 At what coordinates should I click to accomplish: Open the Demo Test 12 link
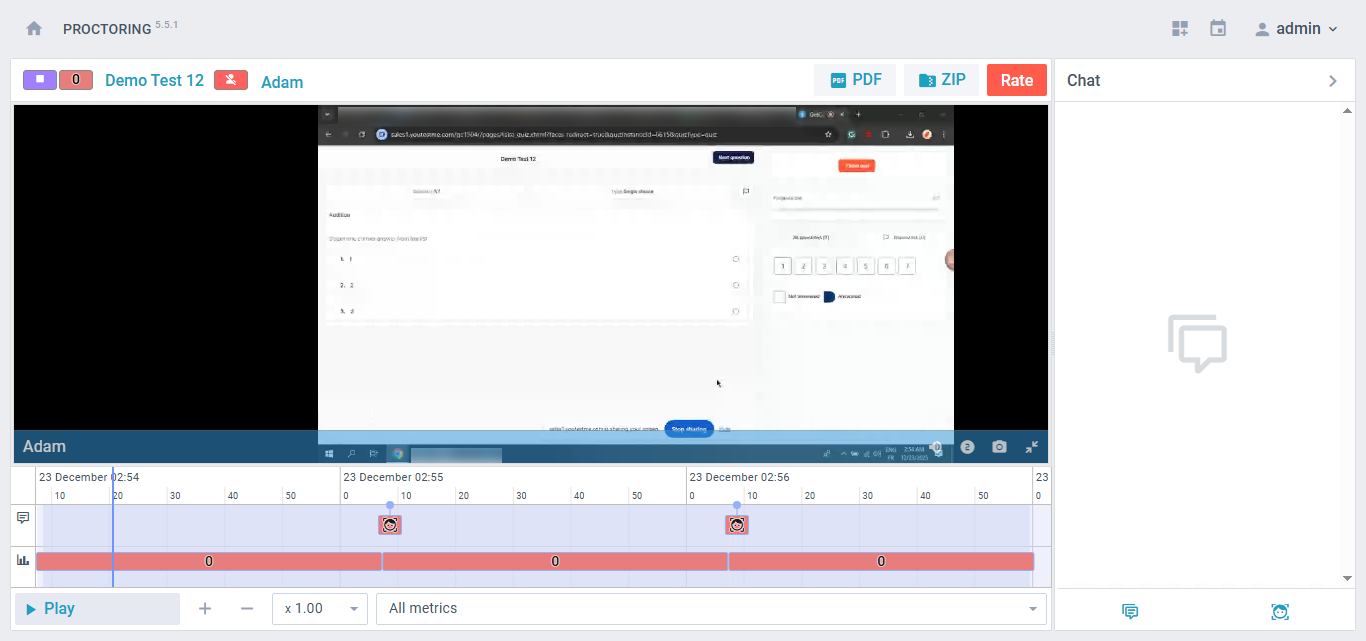click(154, 81)
